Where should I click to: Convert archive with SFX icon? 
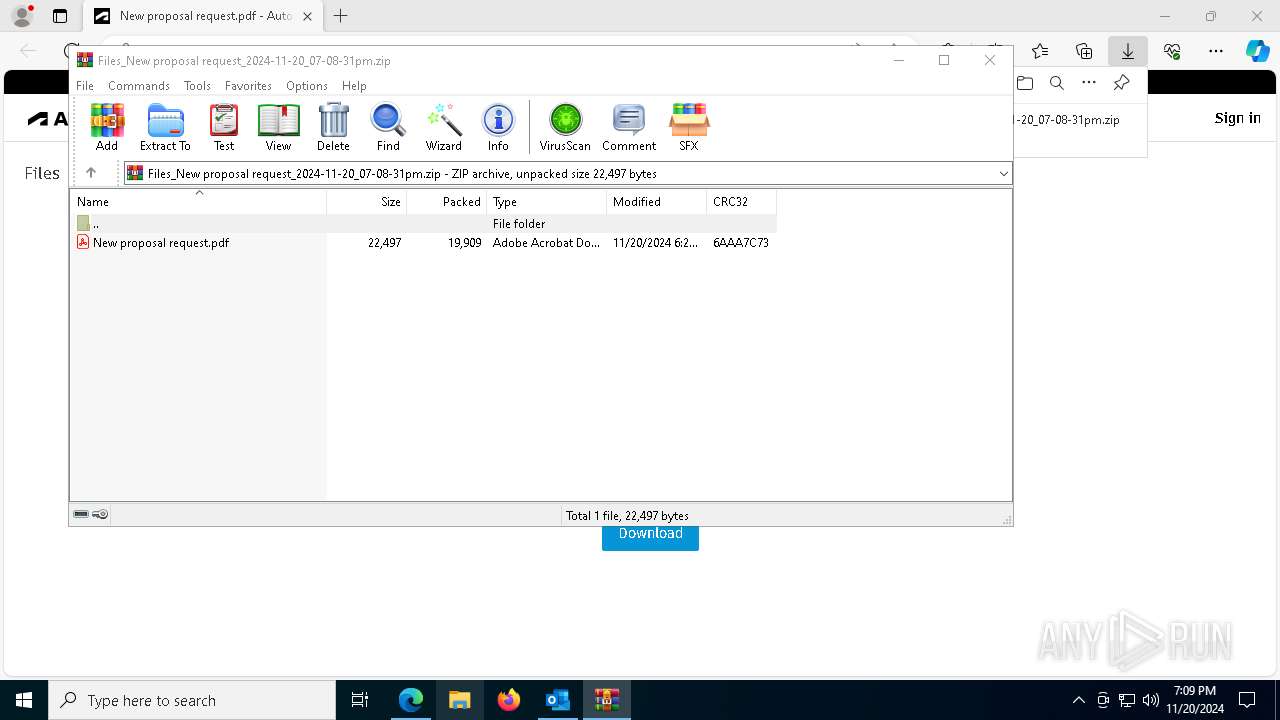689,127
